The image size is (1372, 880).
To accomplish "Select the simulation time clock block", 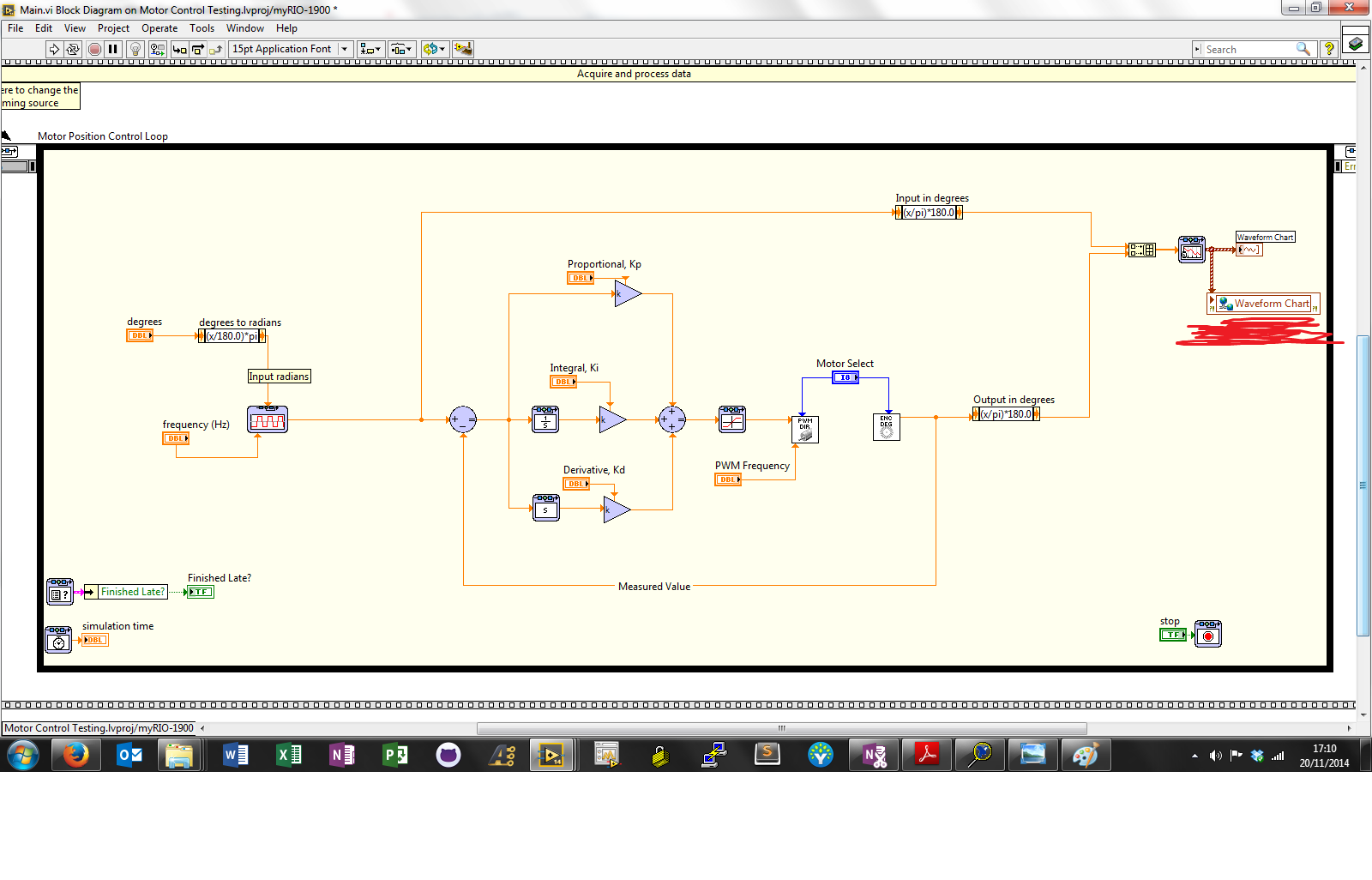I will (x=58, y=639).
